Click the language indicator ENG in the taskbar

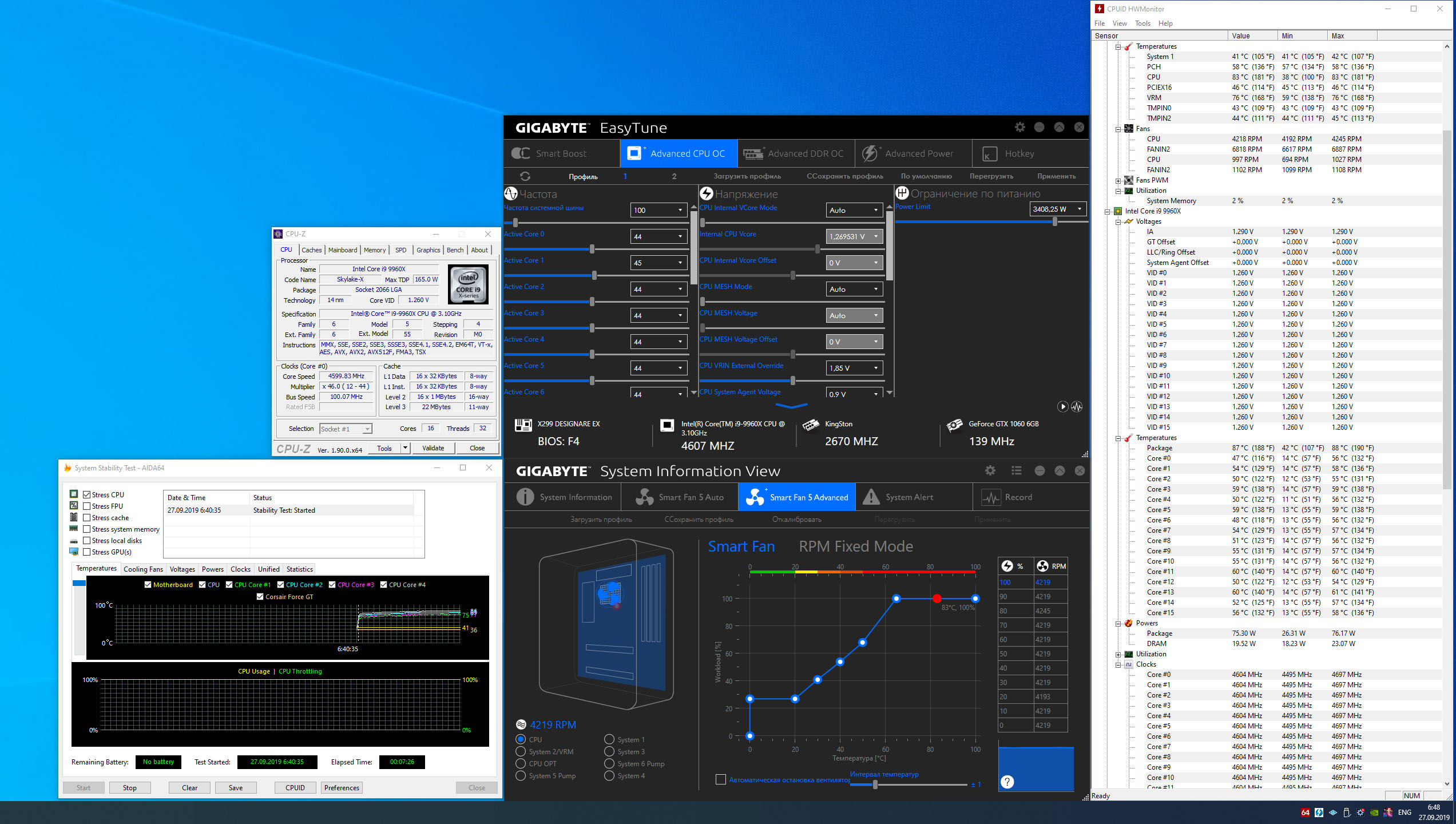(1405, 813)
